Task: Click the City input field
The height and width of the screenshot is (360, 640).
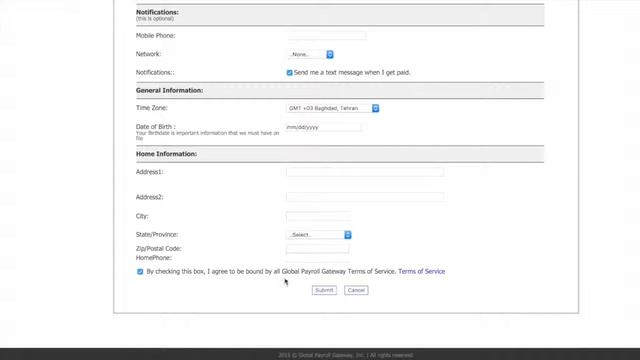Action: tap(318, 216)
